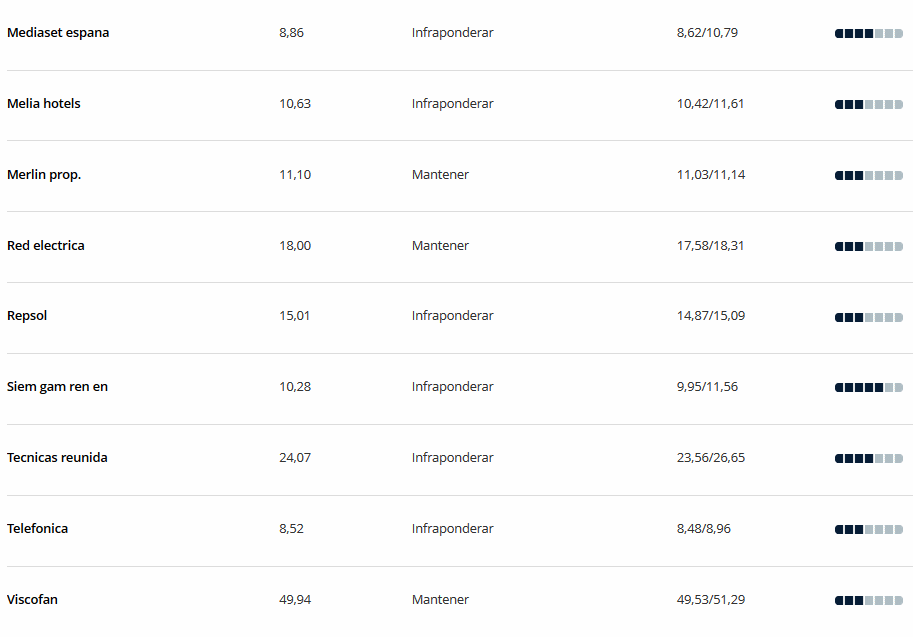
Task: Click Viscofan strength indicator bar
Action: (x=869, y=601)
